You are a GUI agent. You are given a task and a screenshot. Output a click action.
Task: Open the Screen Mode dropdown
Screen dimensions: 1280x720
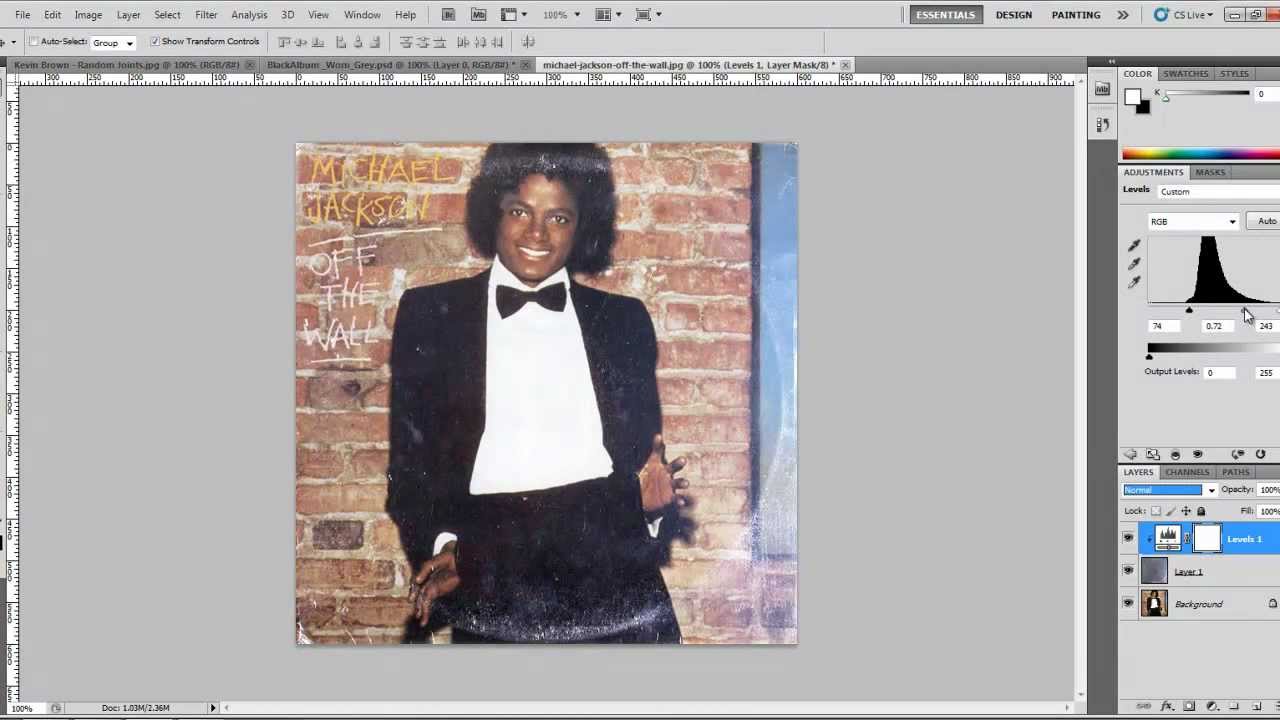[x=648, y=14]
